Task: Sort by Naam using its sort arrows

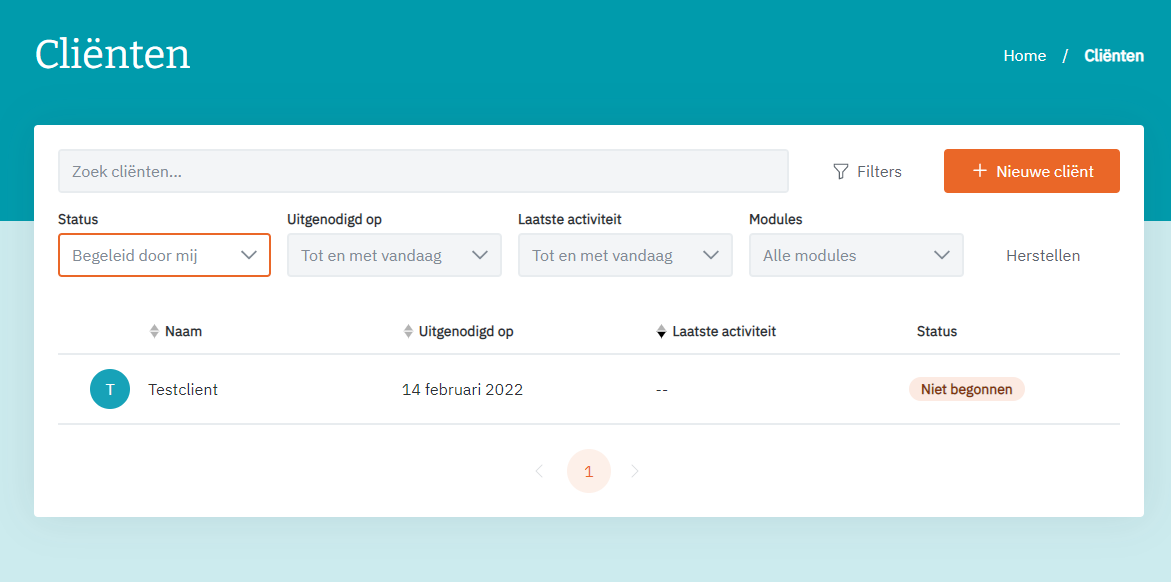Action: coord(155,331)
